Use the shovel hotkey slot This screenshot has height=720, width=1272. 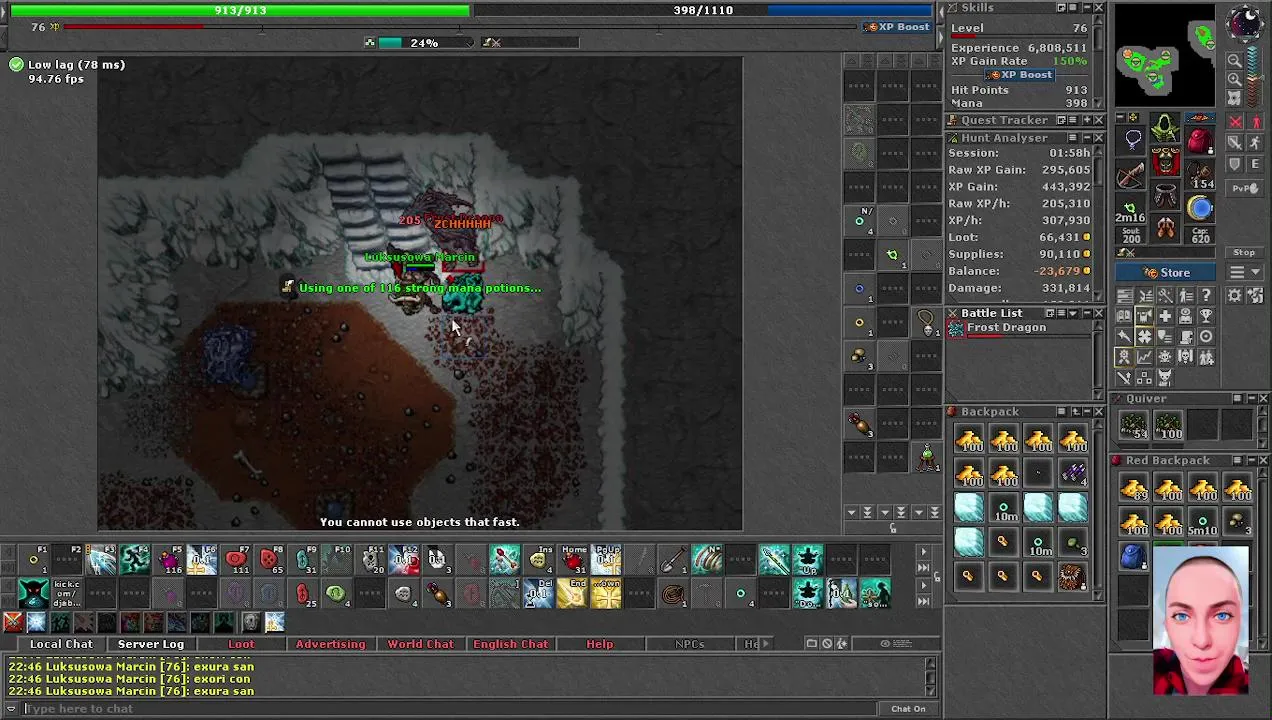673,559
